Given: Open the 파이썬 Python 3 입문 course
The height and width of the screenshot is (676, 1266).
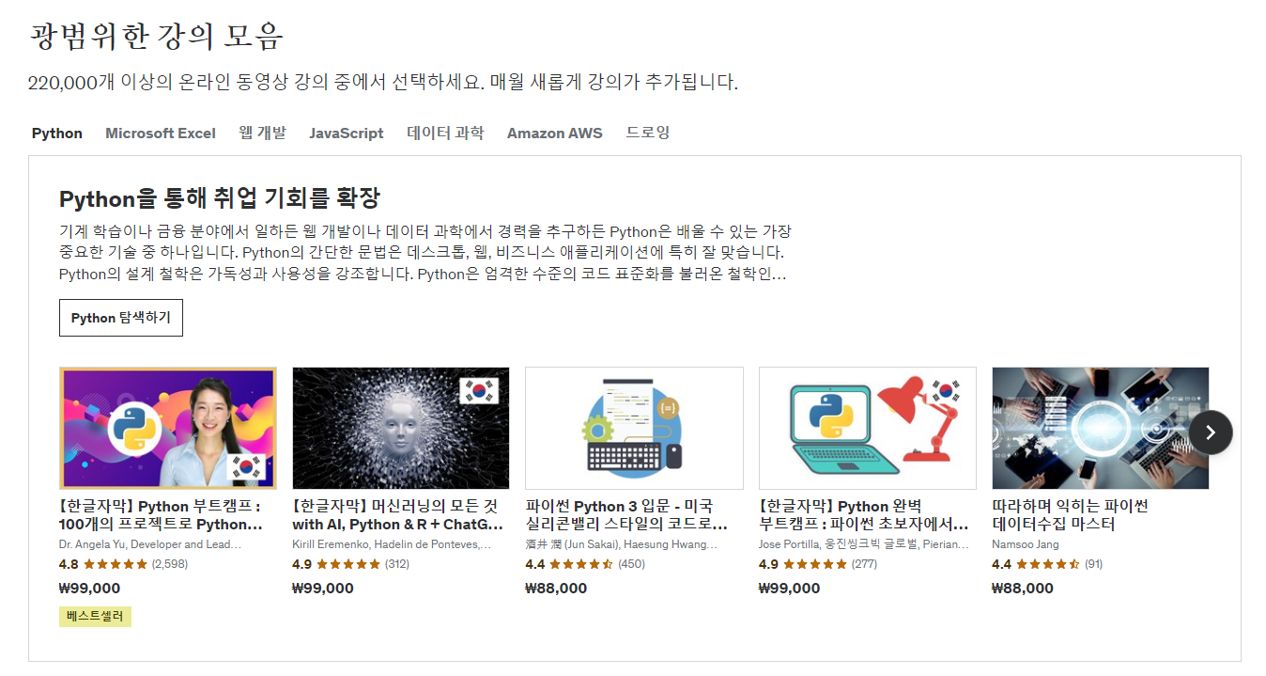Looking at the screenshot, I should pos(631,514).
